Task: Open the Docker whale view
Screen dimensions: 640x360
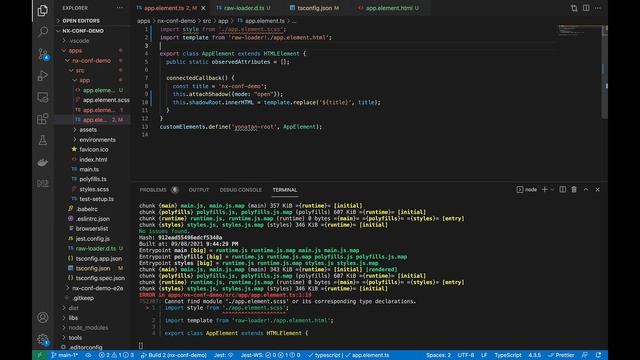Action: coord(42,162)
